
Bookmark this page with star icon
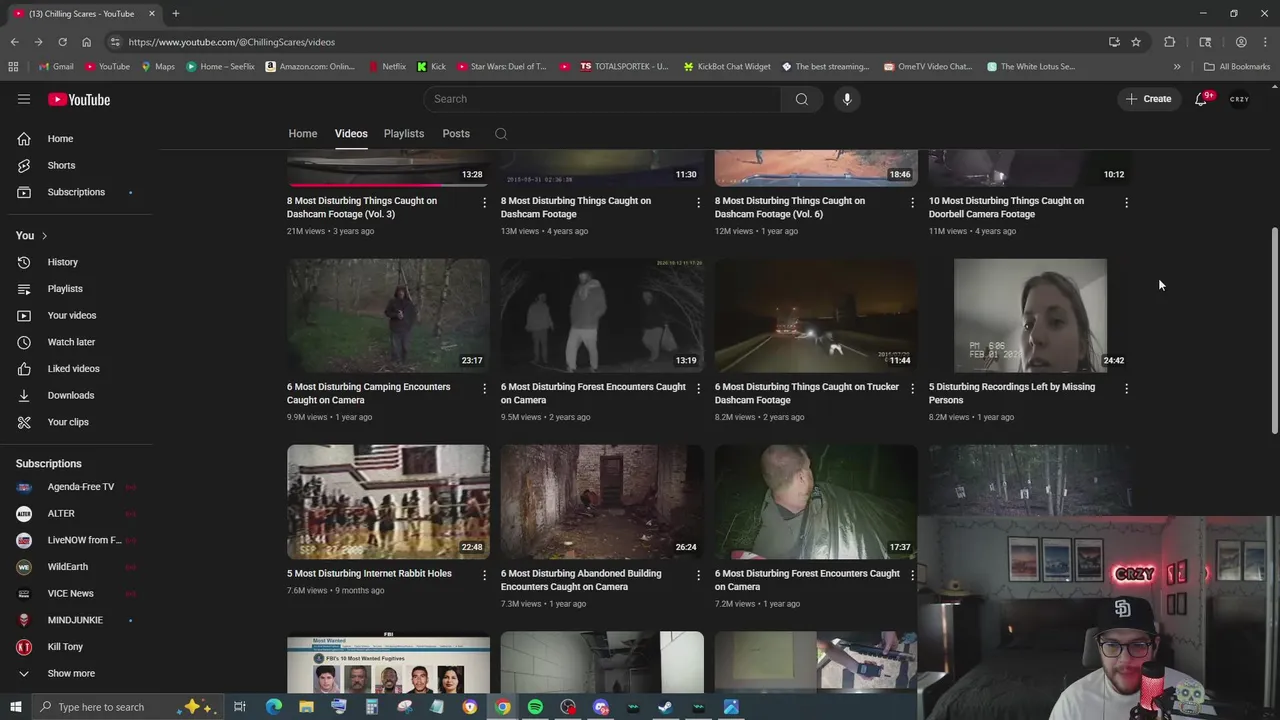1136,42
